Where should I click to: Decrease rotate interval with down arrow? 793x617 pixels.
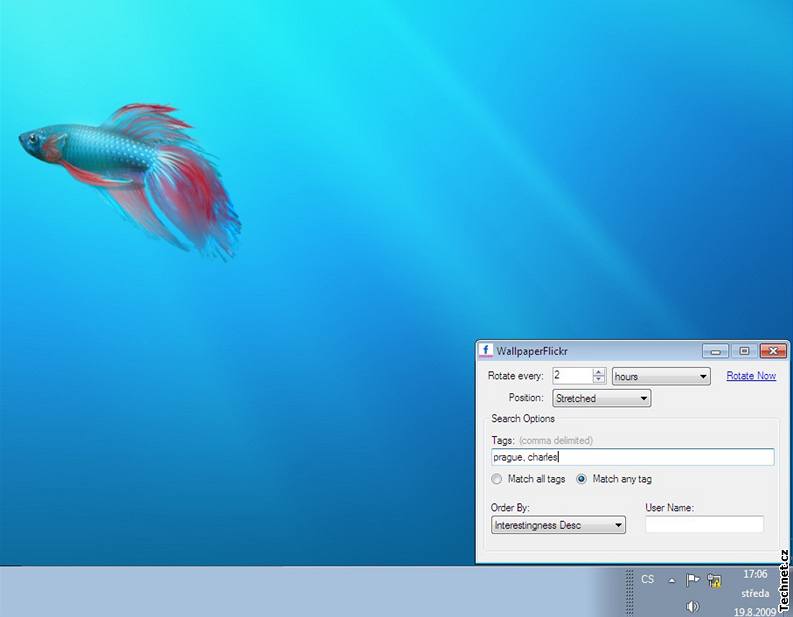[599, 381]
